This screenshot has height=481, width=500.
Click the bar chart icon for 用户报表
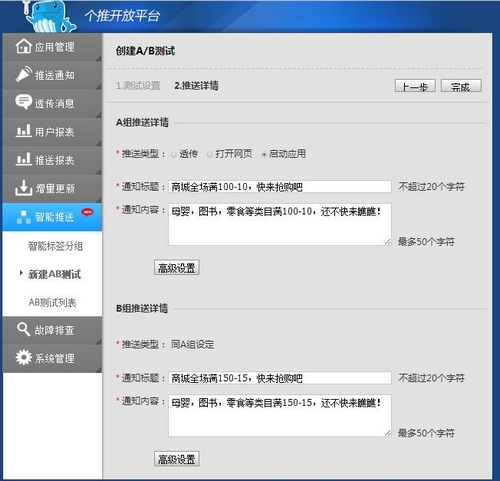point(23,131)
